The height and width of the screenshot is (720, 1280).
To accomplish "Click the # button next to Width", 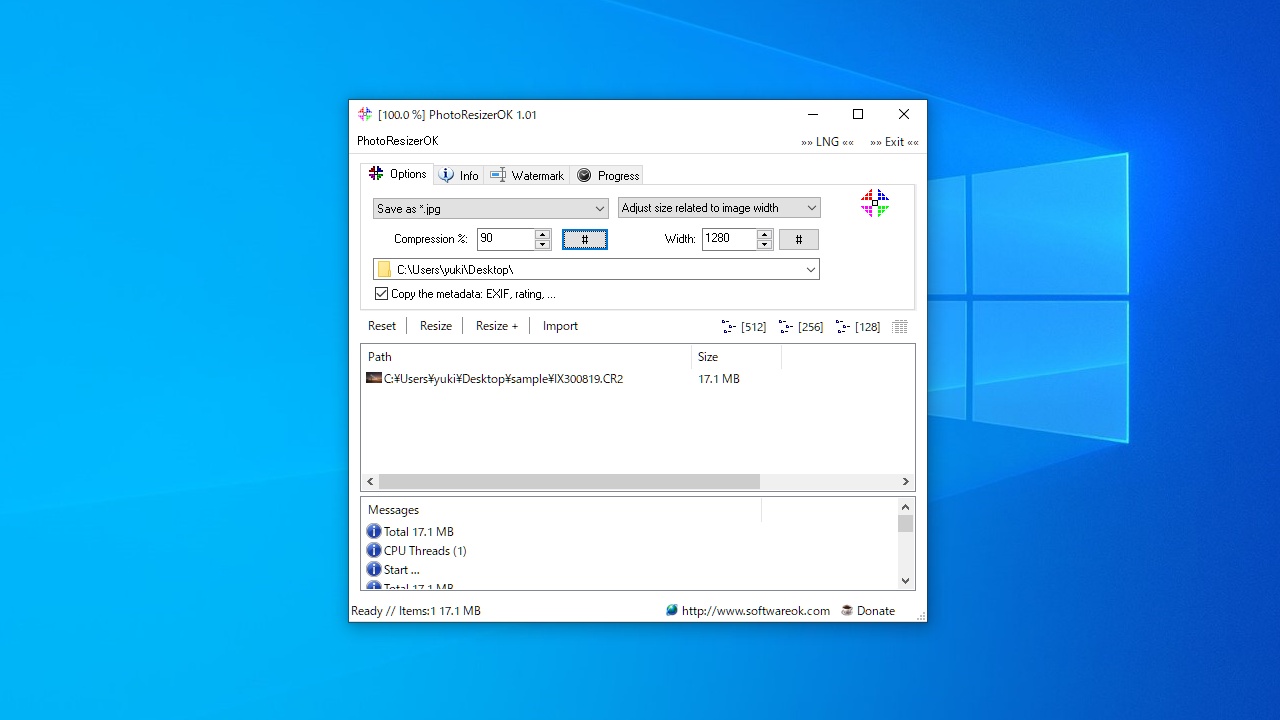I will tap(798, 239).
